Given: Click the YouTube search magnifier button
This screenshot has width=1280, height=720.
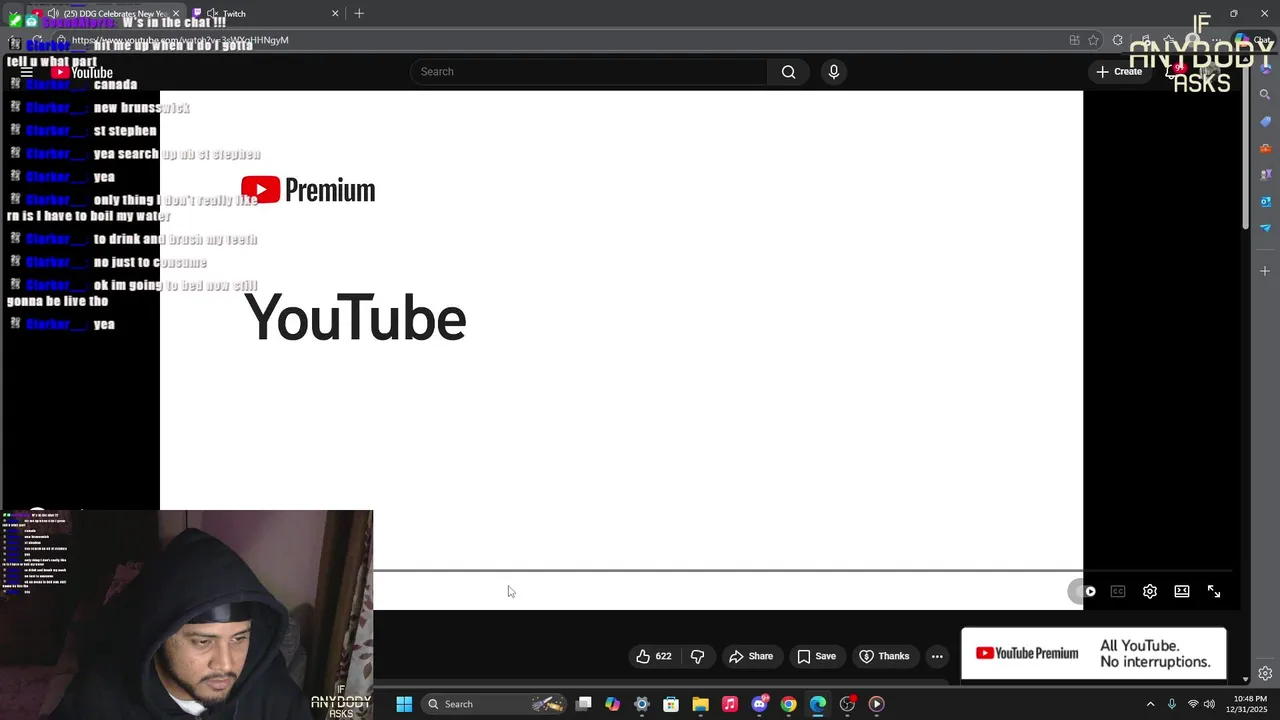Looking at the screenshot, I should (x=788, y=72).
